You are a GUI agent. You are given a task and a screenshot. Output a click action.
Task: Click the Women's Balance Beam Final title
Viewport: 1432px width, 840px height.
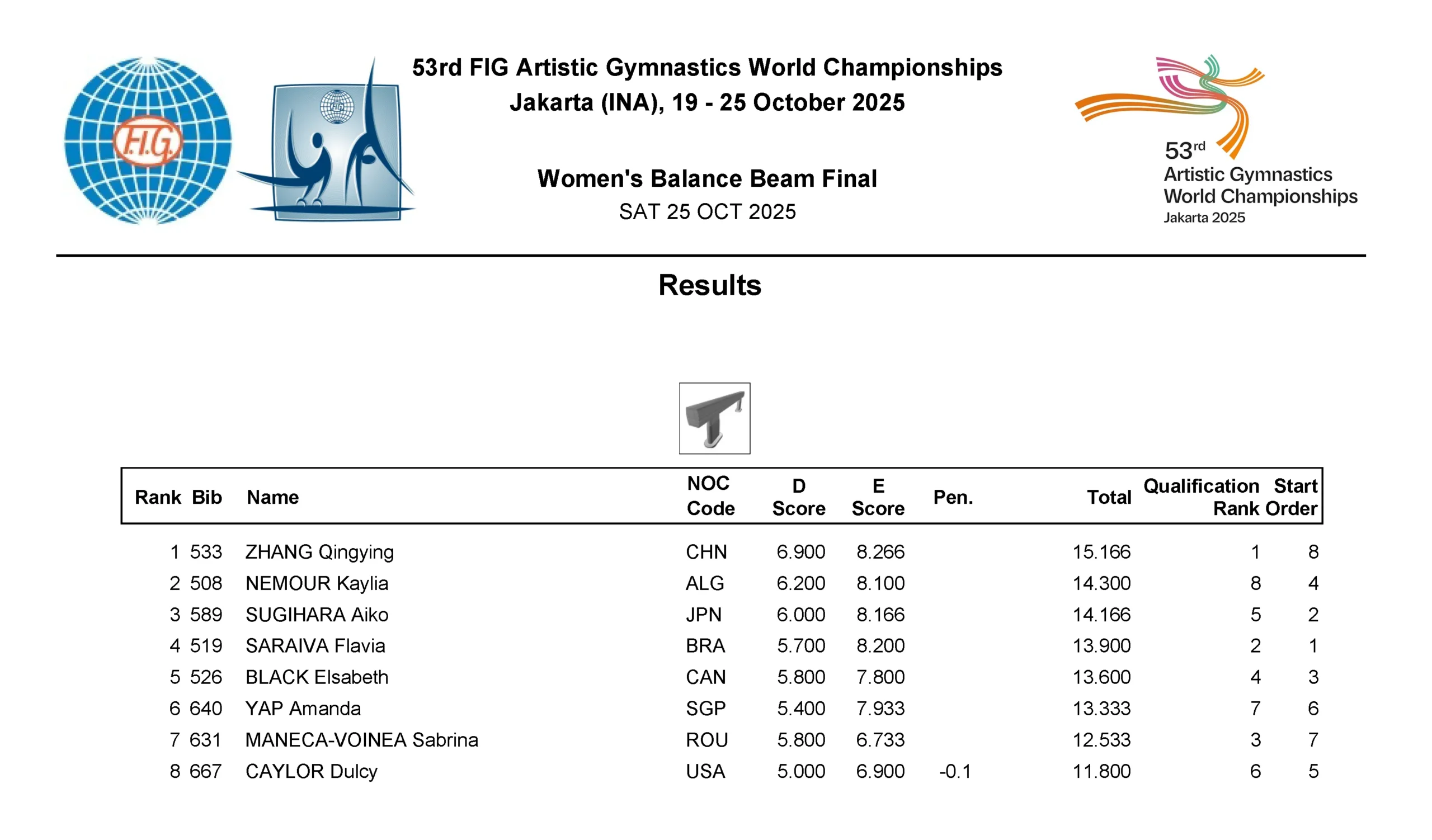pos(707,178)
